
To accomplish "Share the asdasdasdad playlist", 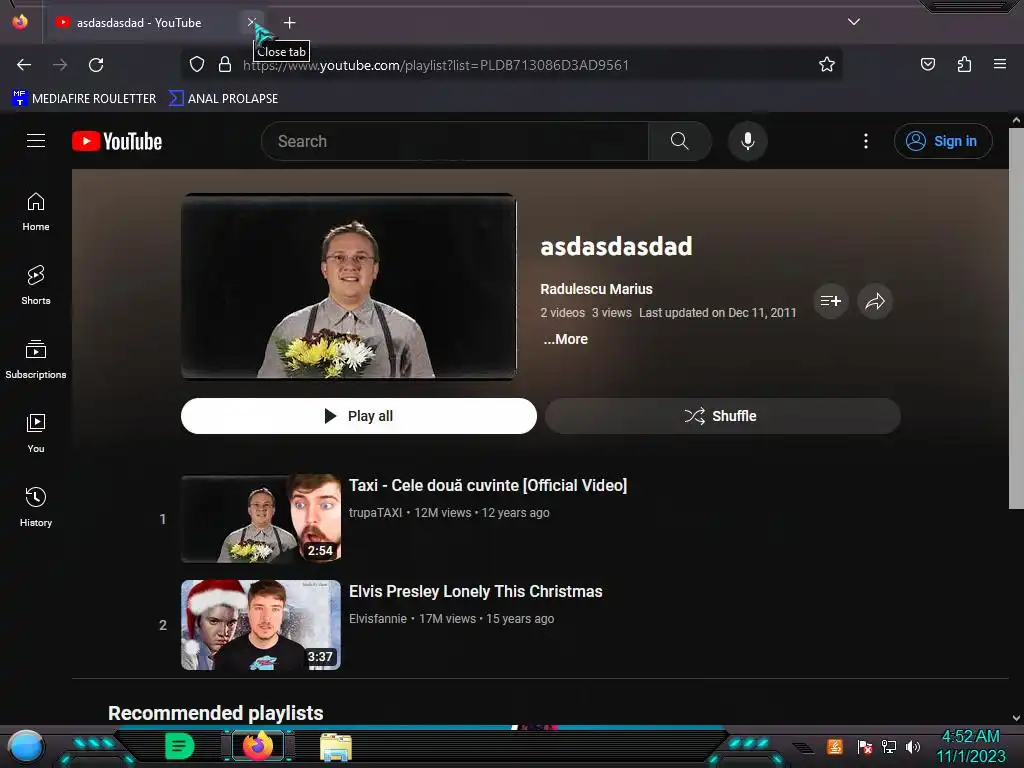I will (875, 301).
